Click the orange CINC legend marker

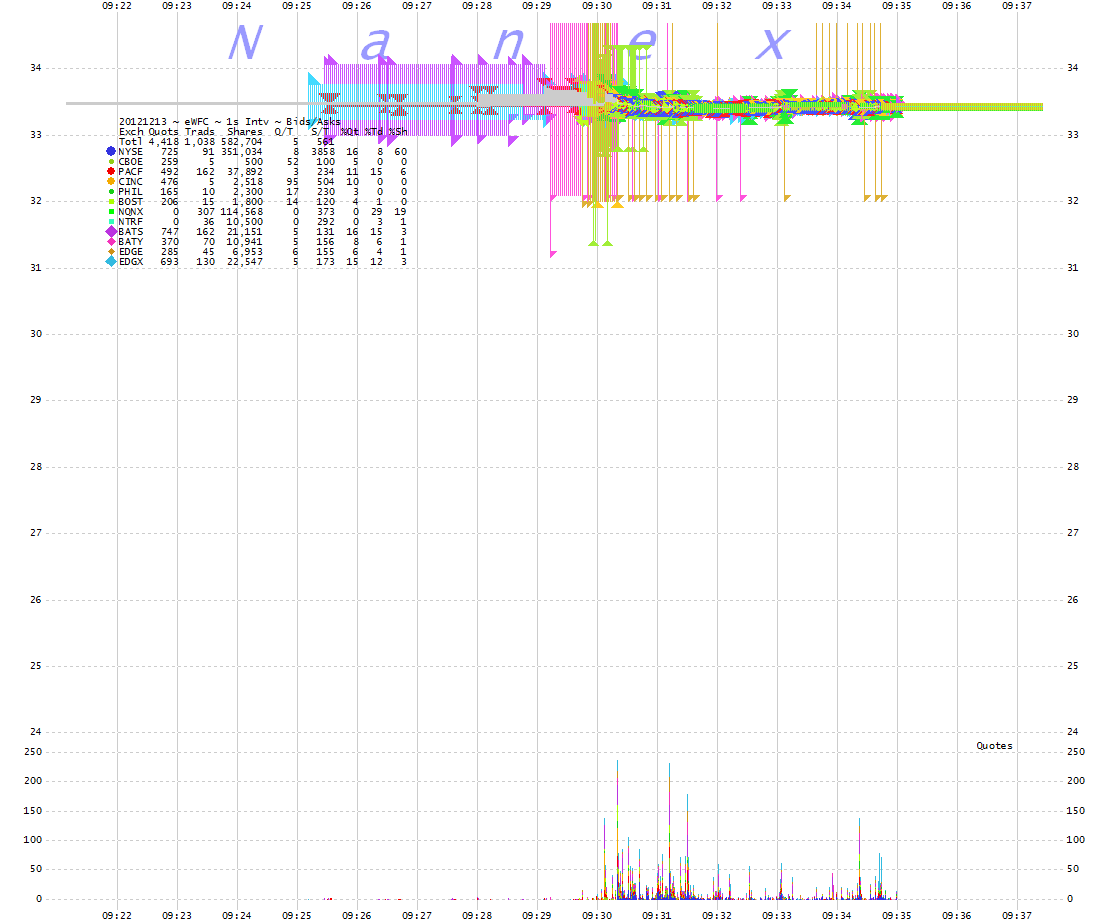point(111,182)
